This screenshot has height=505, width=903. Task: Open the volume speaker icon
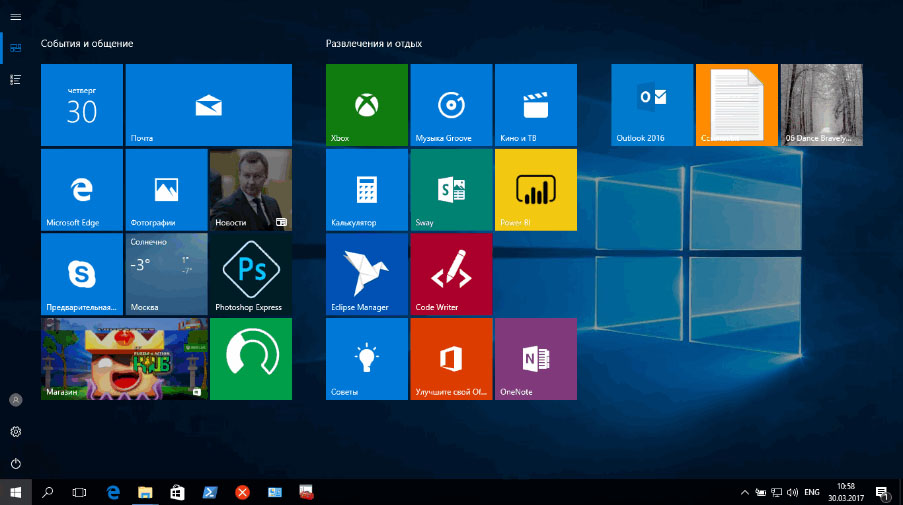792,492
